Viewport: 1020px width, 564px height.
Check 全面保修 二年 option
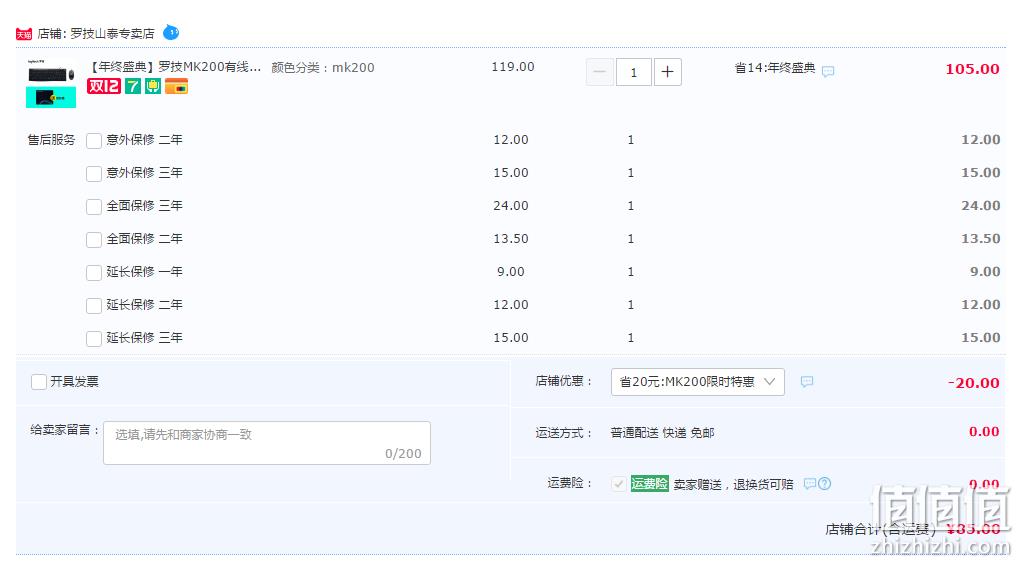pos(94,239)
